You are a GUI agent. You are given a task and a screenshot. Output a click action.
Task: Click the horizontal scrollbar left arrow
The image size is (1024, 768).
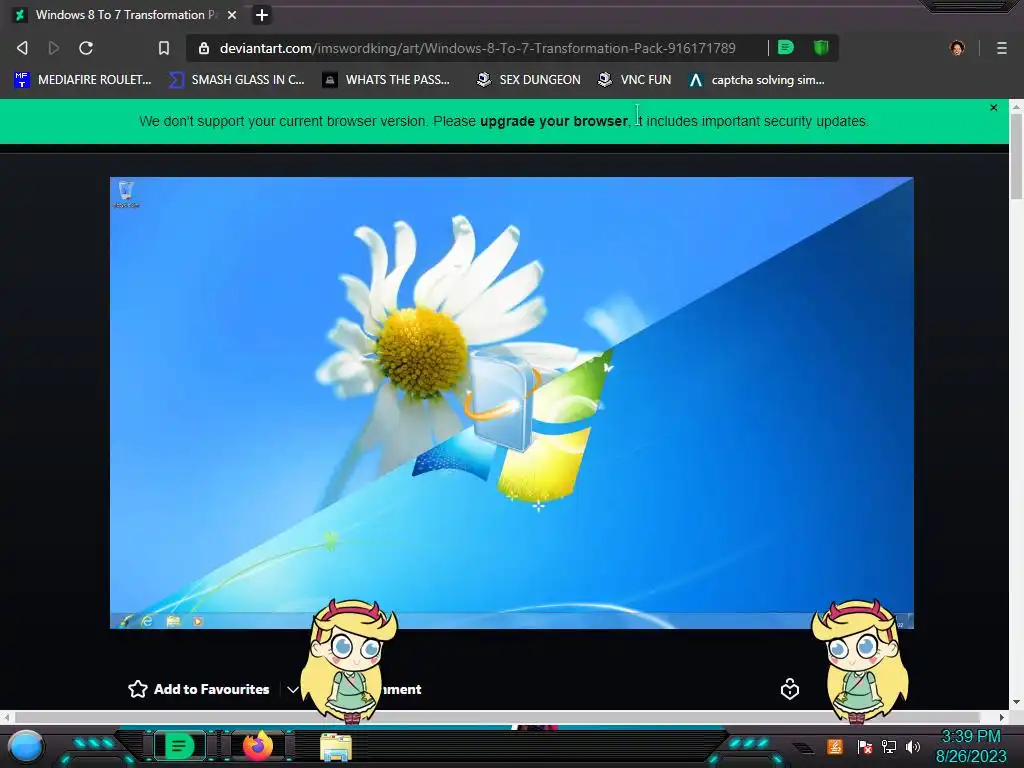[x=7, y=717]
